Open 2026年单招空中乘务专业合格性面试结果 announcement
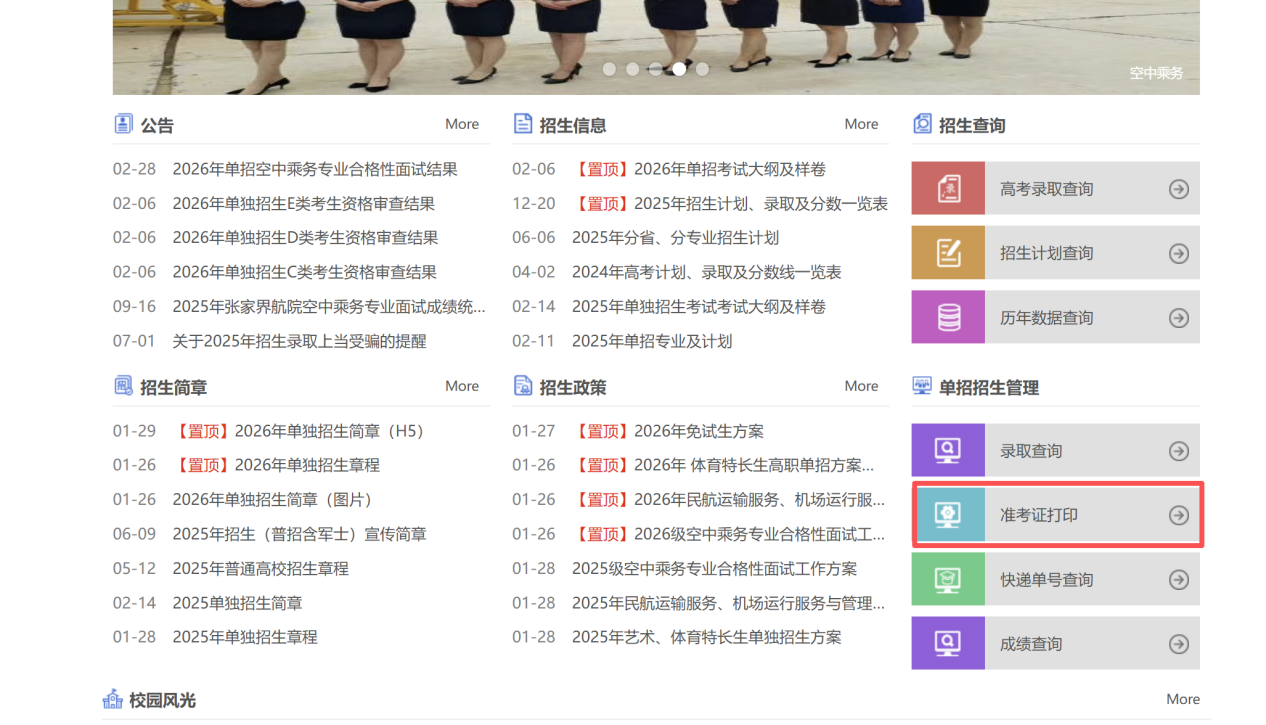1266x725 pixels. [314, 169]
